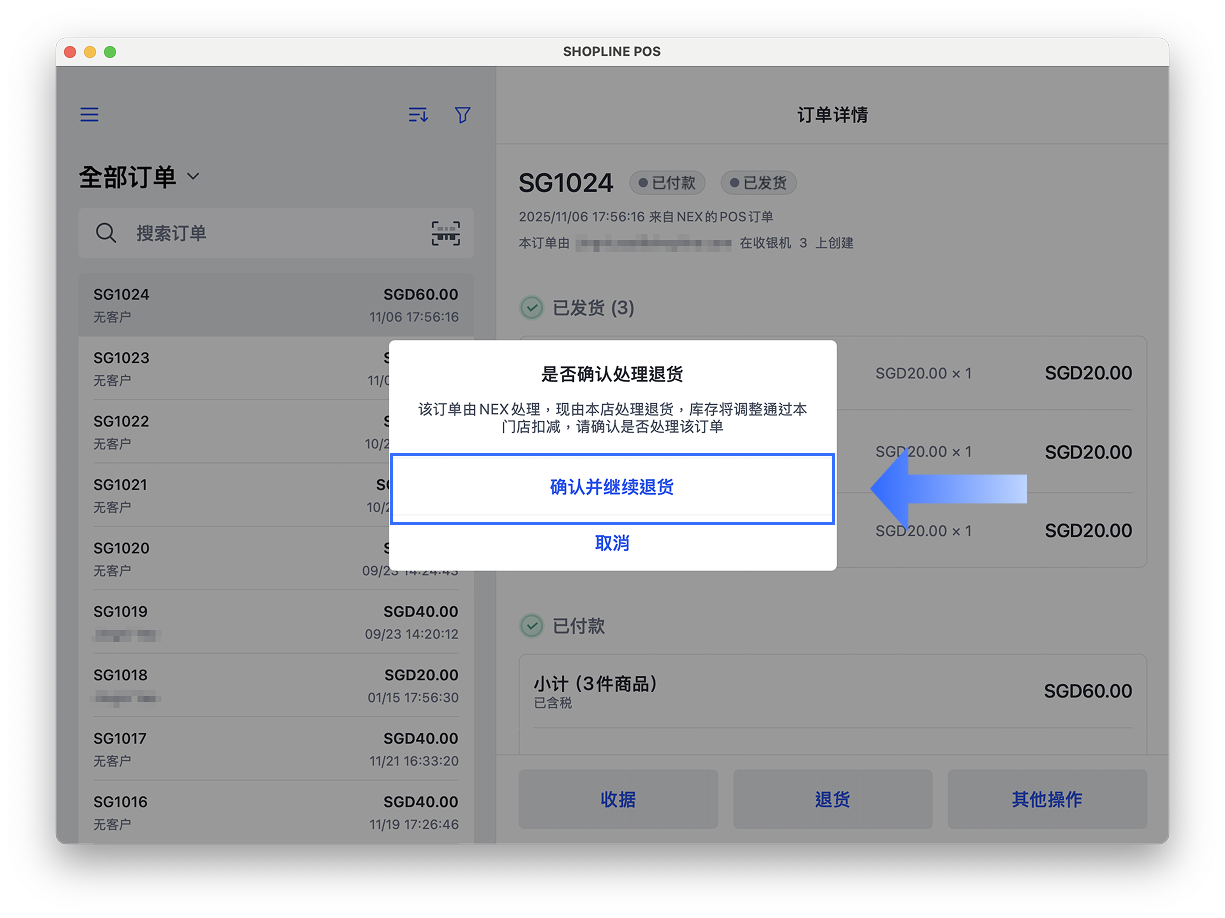
Task: Cancel the dialog with 取消
Action: [612, 543]
